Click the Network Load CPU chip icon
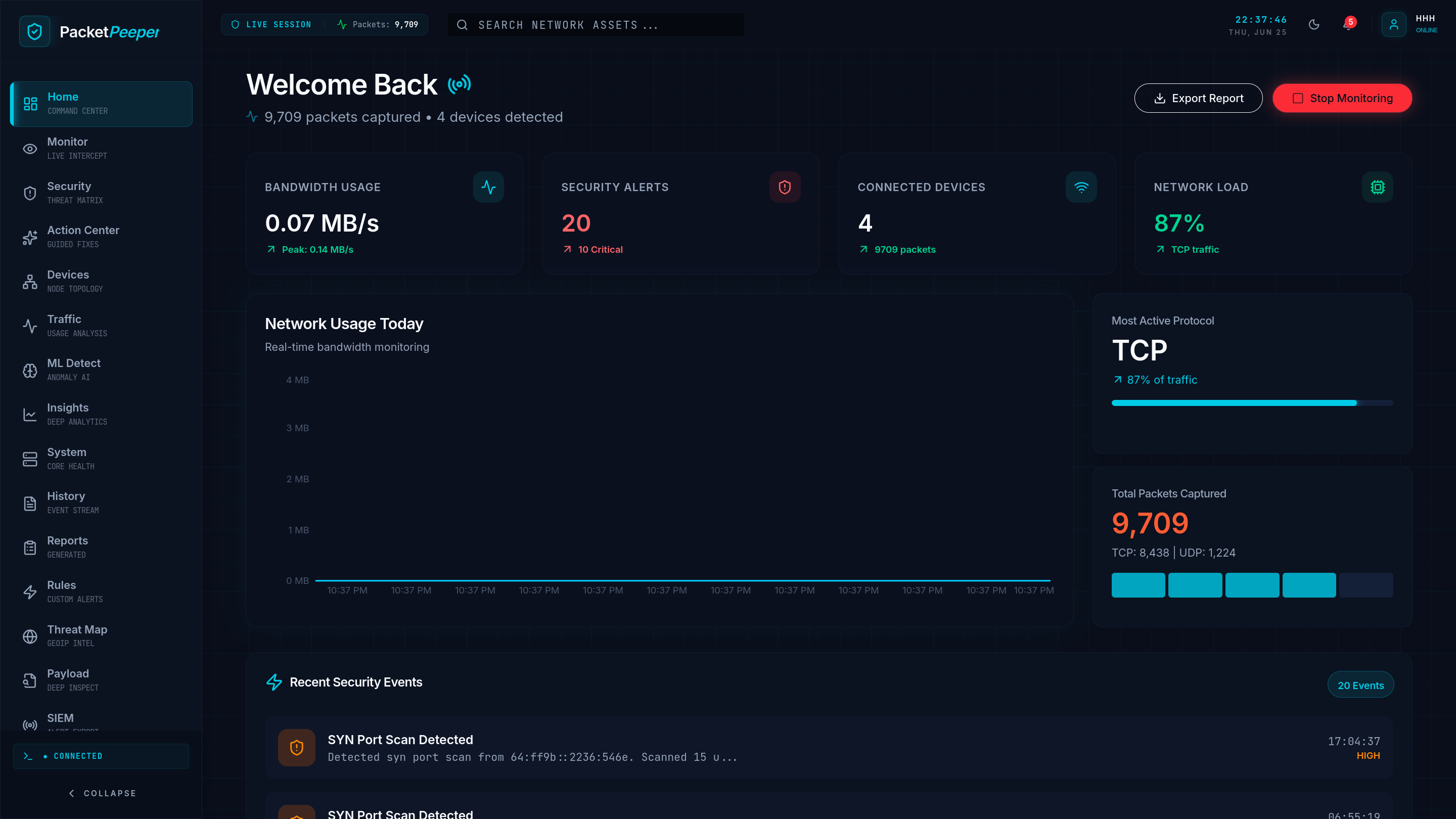The image size is (1456, 819). click(x=1378, y=187)
